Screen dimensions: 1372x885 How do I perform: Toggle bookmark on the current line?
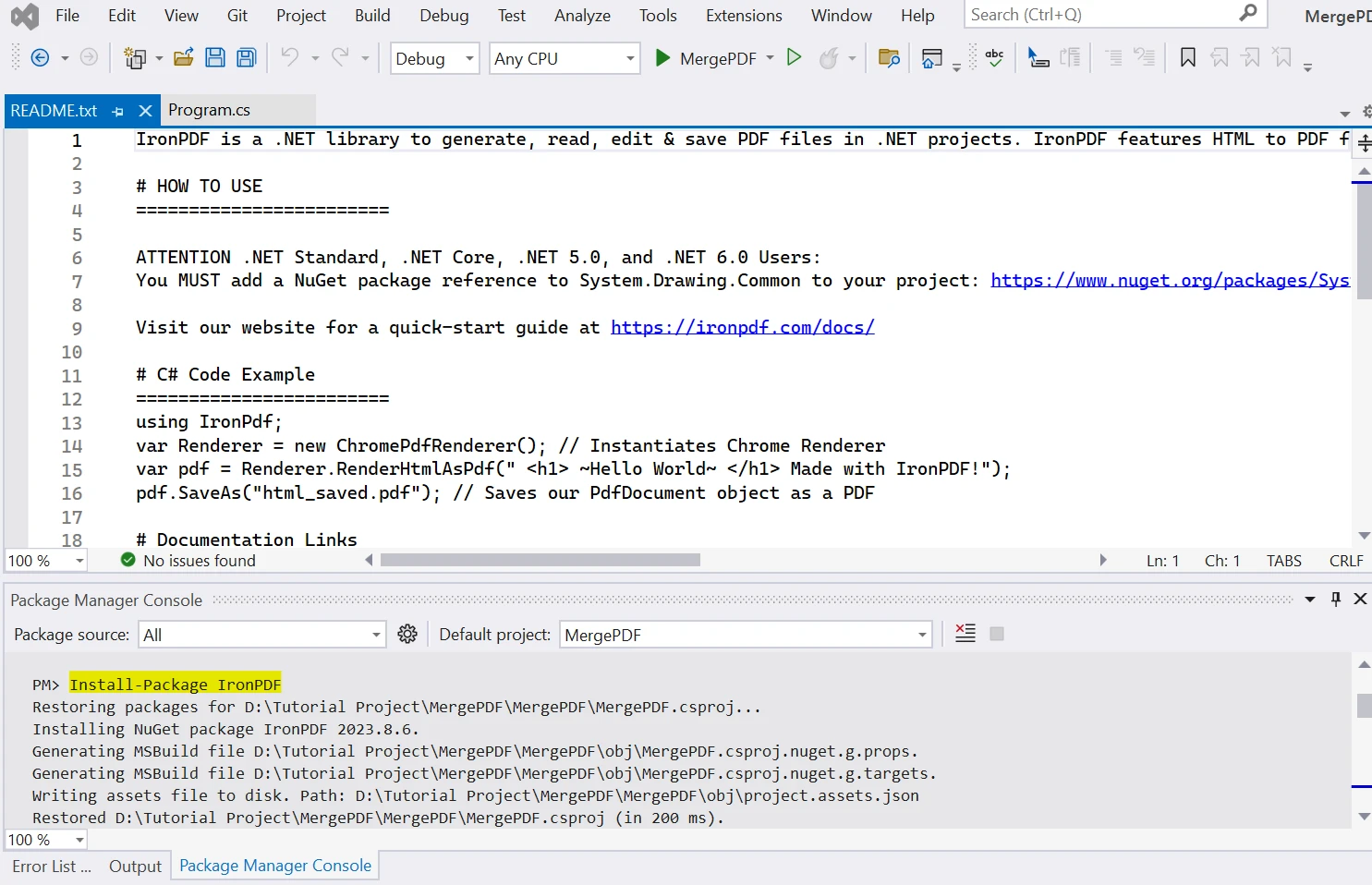coord(1188,57)
